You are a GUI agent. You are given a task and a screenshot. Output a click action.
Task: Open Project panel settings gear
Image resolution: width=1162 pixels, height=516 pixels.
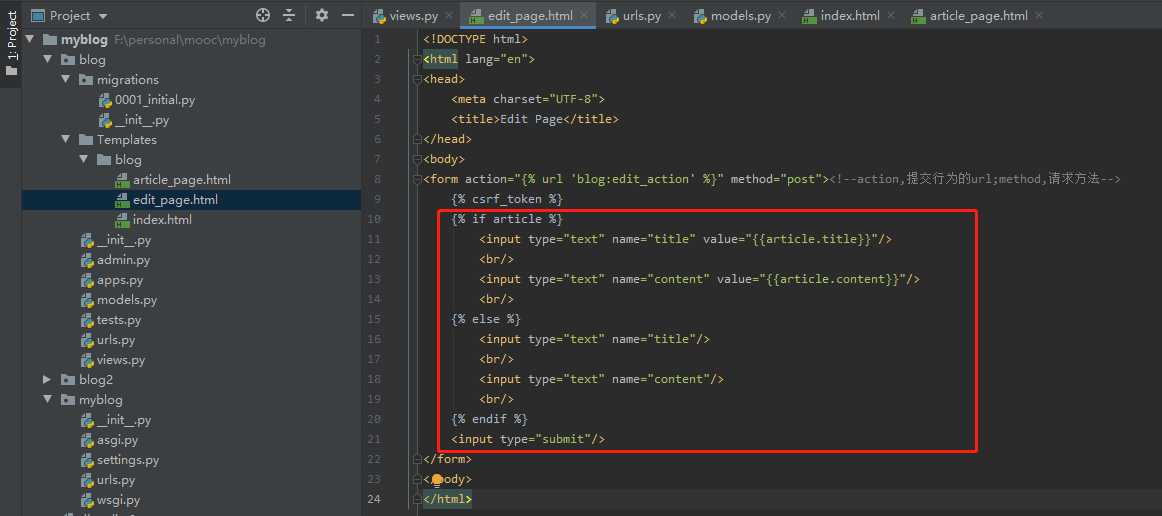pyautogui.click(x=321, y=15)
